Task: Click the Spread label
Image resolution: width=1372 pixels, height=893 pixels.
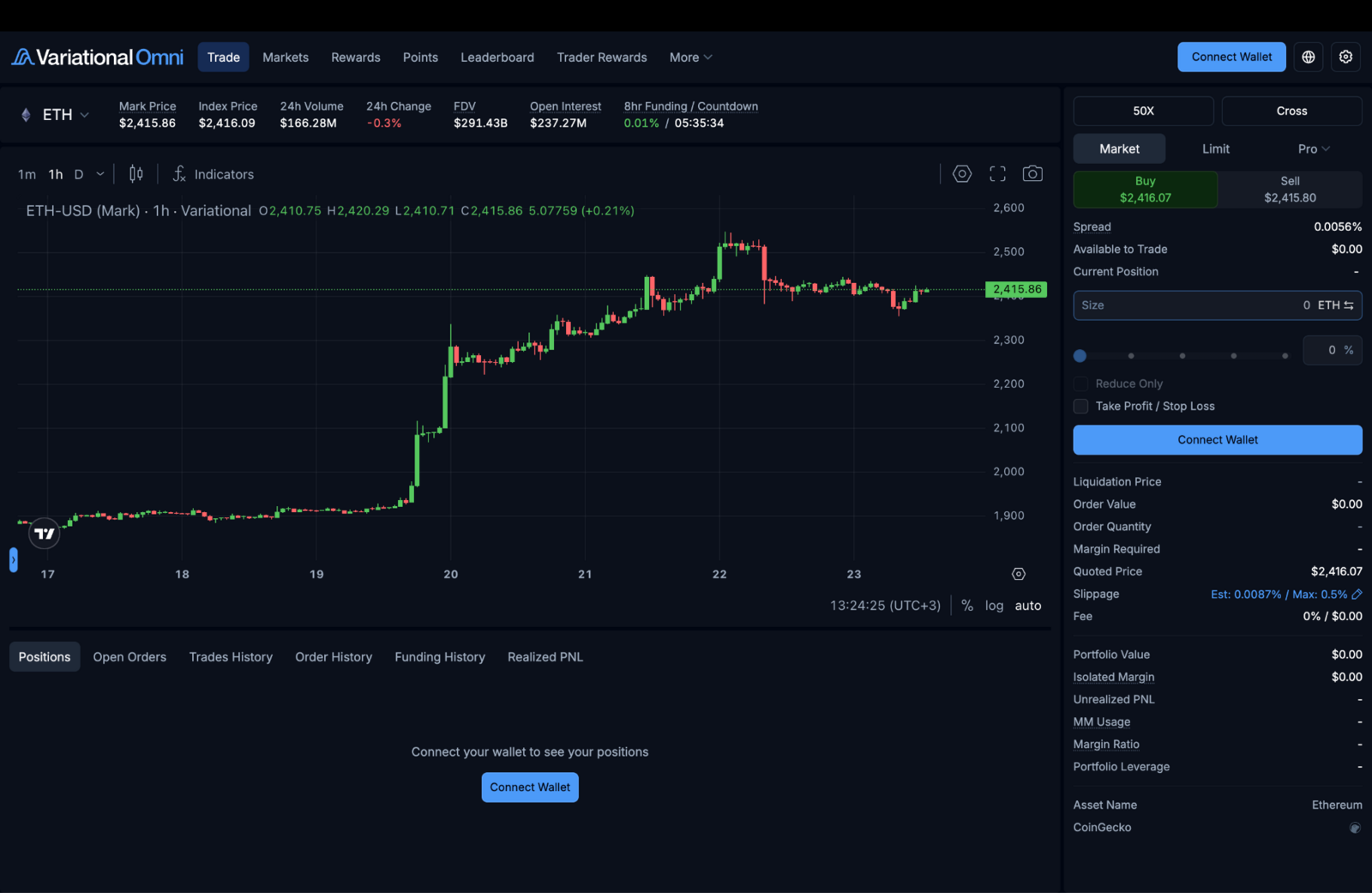Action: point(1092,227)
